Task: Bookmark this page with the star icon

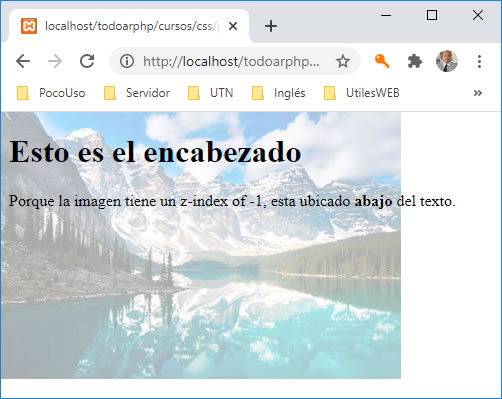Action: tap(343, 61)
